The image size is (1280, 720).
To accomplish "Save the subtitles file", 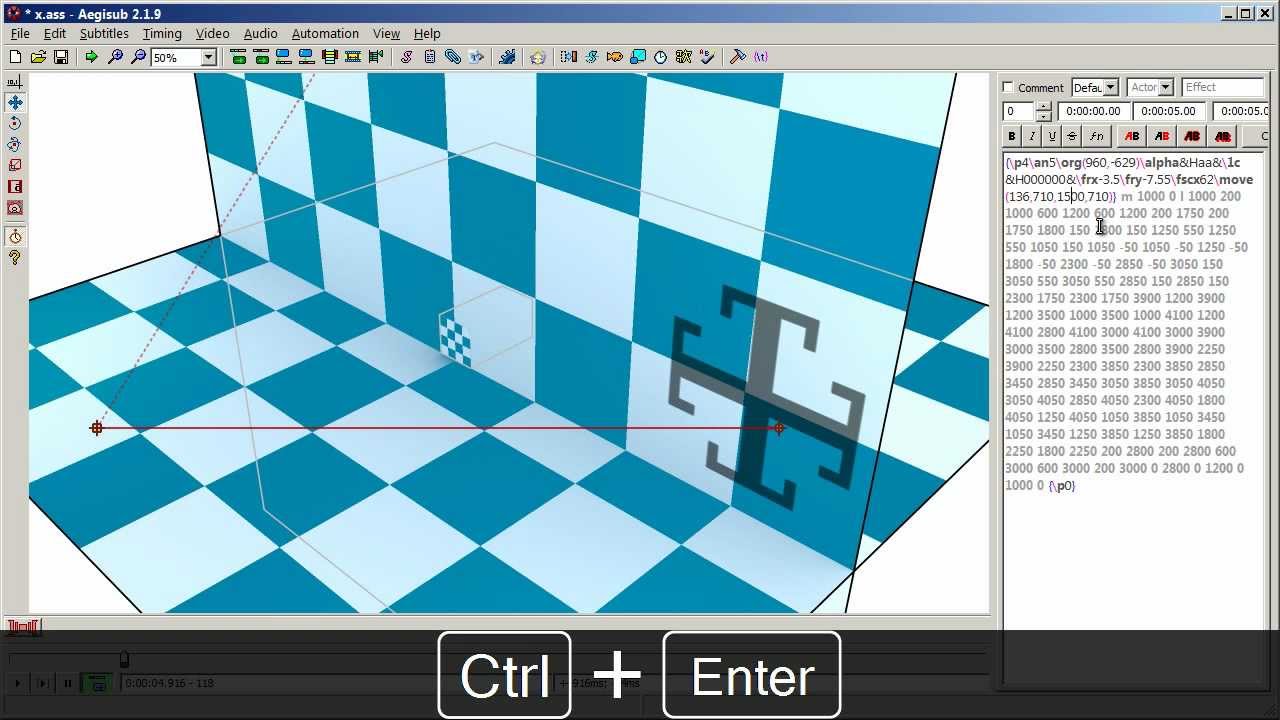I will (x=61, y=57).
